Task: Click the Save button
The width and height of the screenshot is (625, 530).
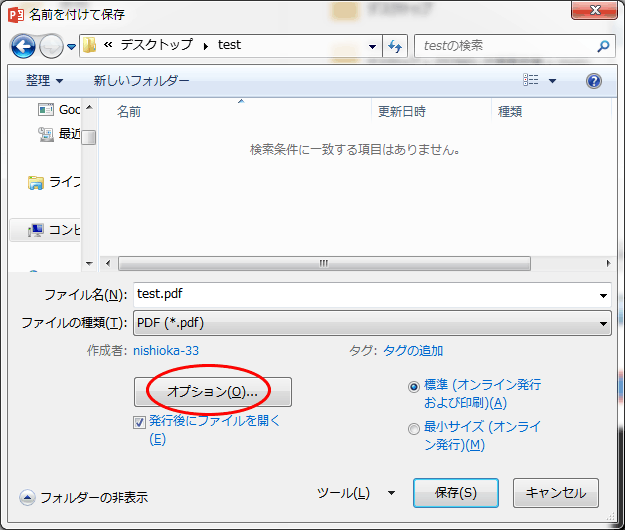Action: pos(456,493)
